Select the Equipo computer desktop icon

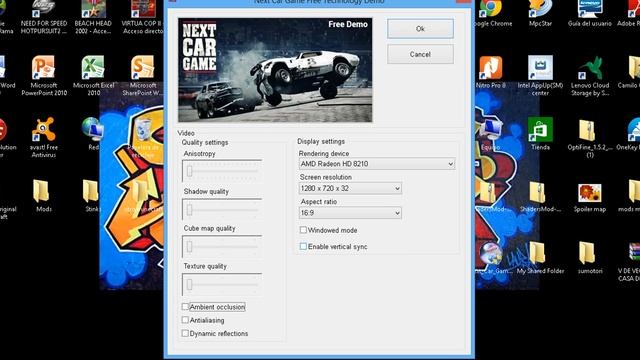click(491, 134)
